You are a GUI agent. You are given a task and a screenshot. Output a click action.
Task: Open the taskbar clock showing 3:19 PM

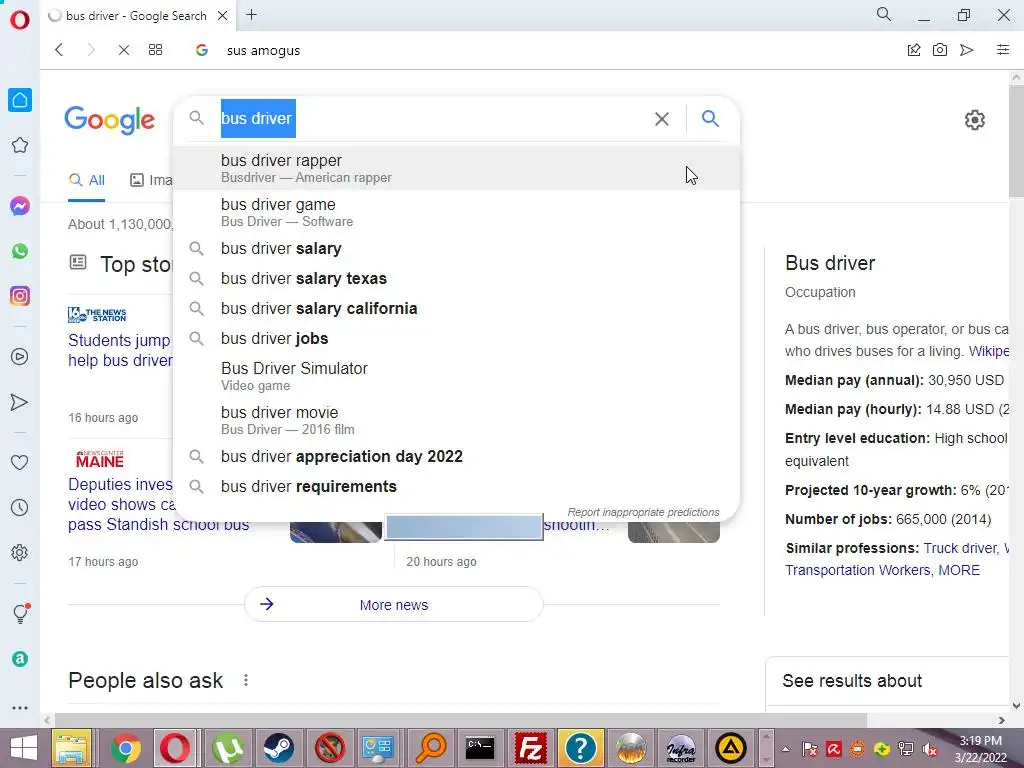coord(980,749)
